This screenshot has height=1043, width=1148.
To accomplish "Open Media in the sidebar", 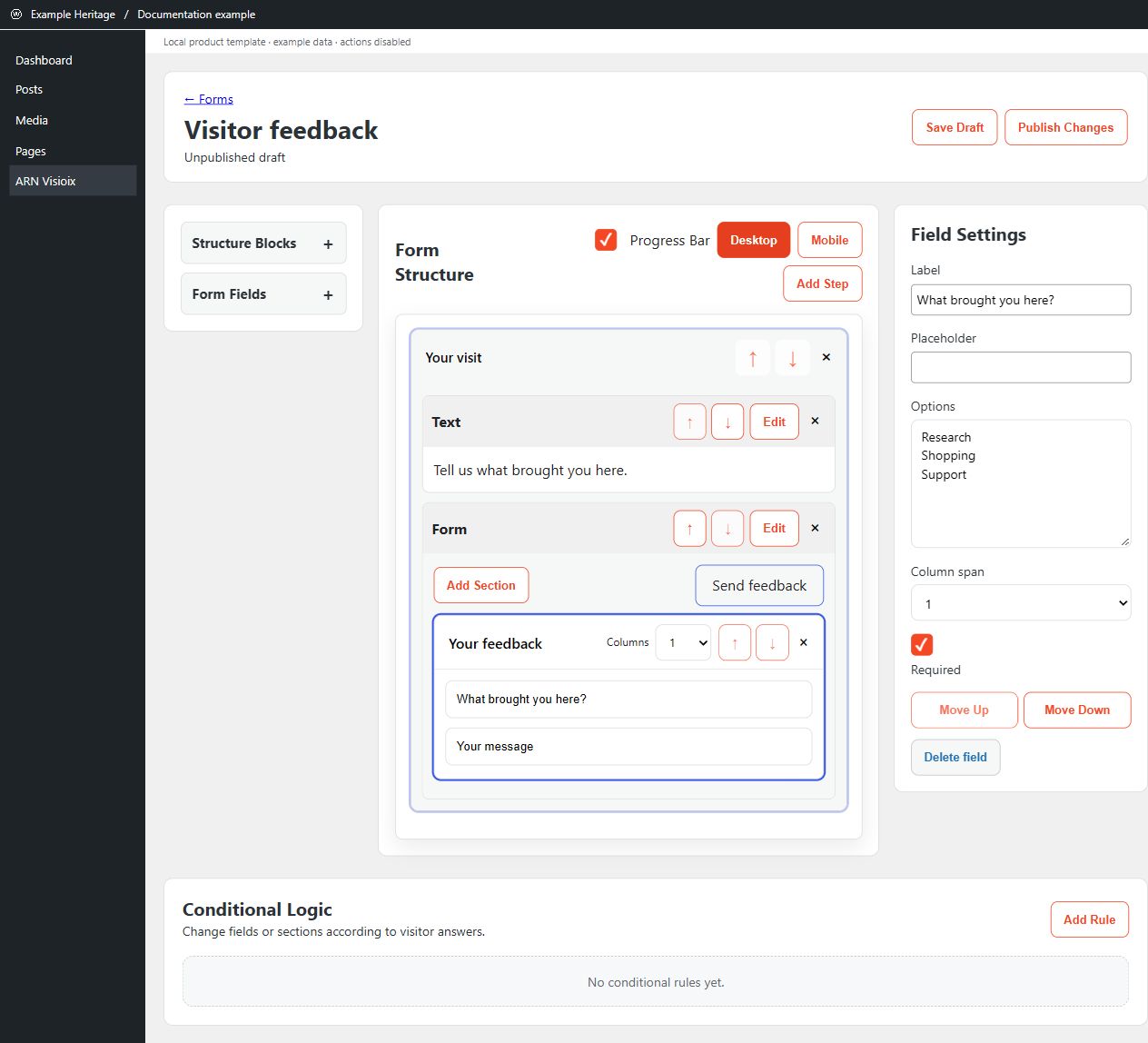I will (73, 120).
